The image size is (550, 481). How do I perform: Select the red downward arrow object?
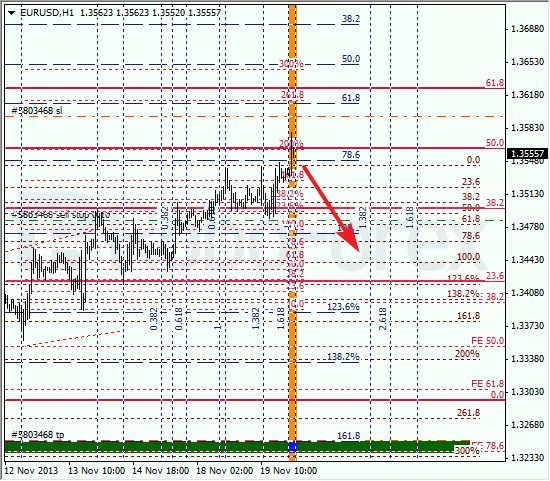click(331, 209)
